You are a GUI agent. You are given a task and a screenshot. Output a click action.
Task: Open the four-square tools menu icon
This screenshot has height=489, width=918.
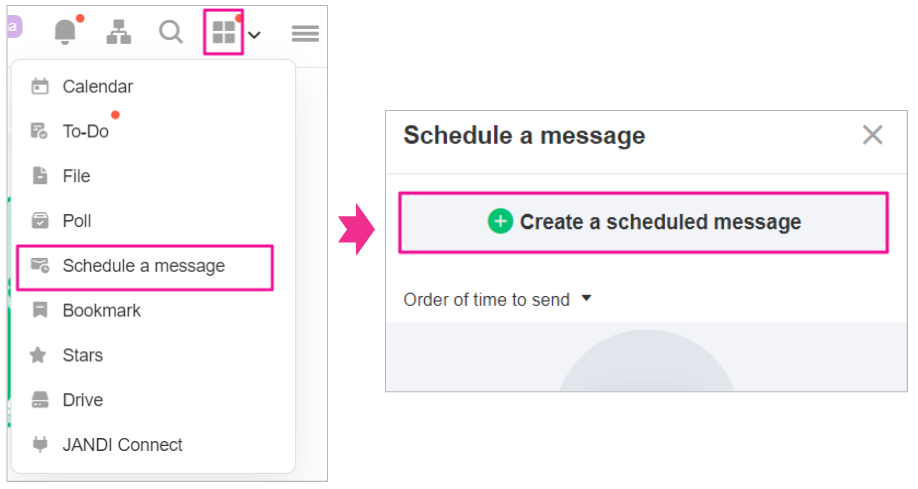224,32
